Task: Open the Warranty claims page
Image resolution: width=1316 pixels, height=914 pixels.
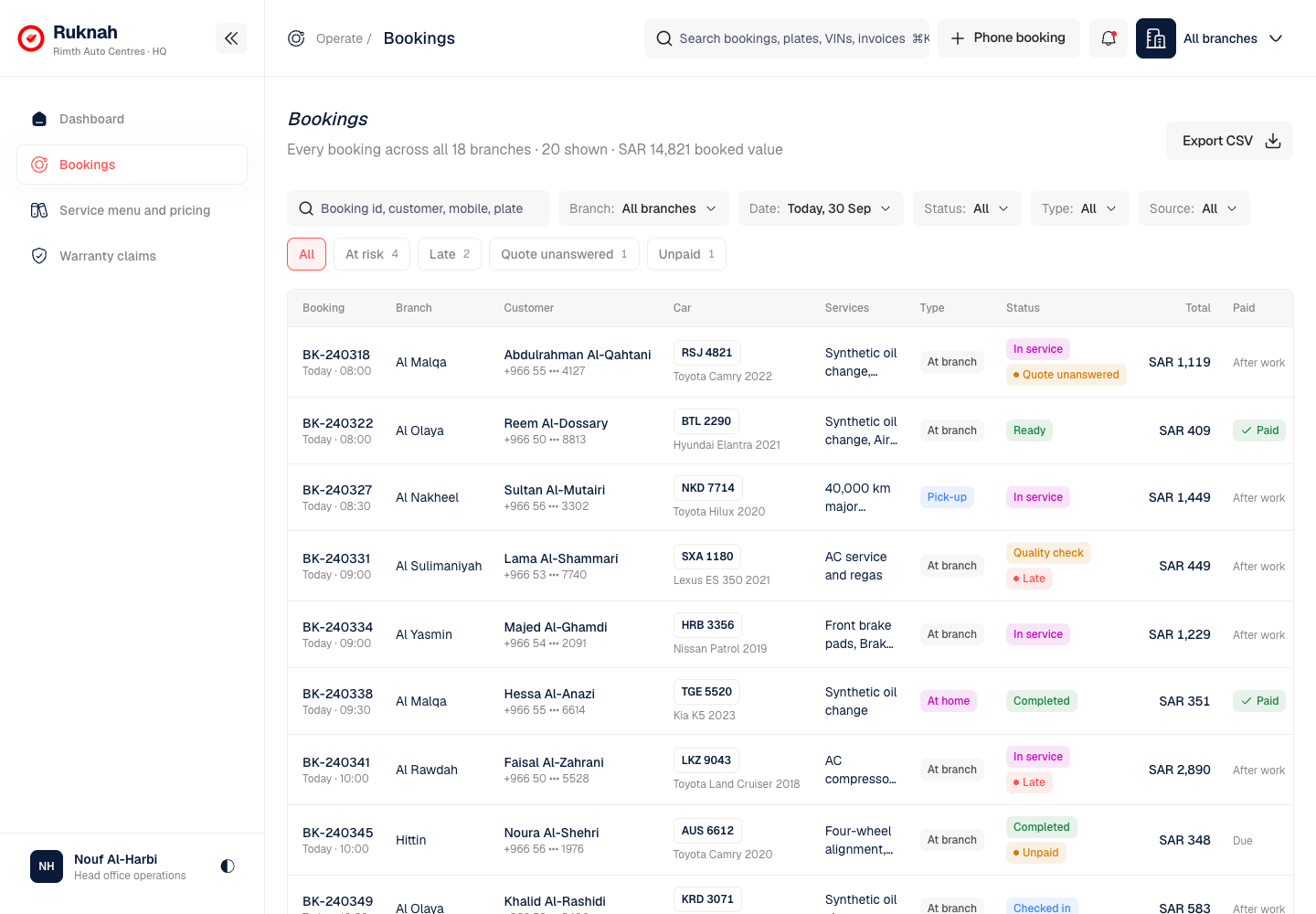Action: coord(133,256)
